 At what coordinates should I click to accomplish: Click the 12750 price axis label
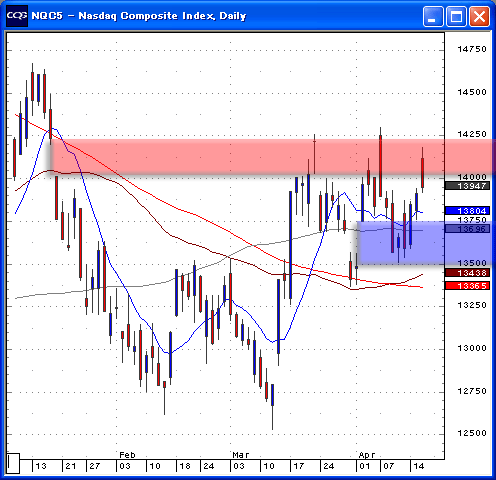coord(472,391)
